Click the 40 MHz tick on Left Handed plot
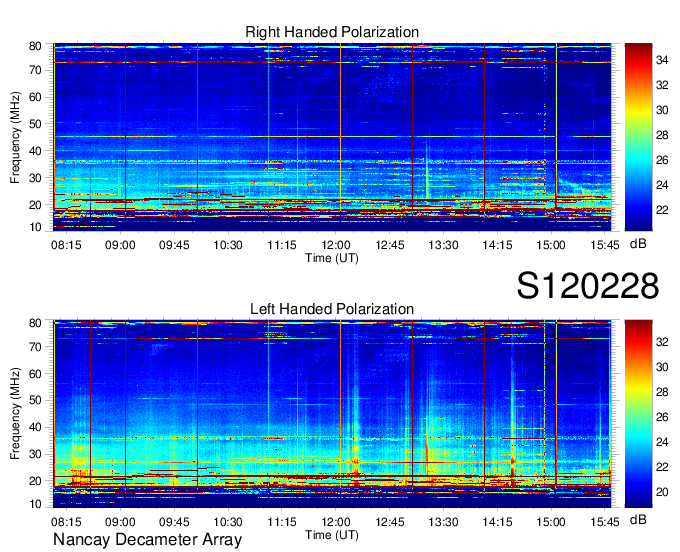 click(35, 427)
